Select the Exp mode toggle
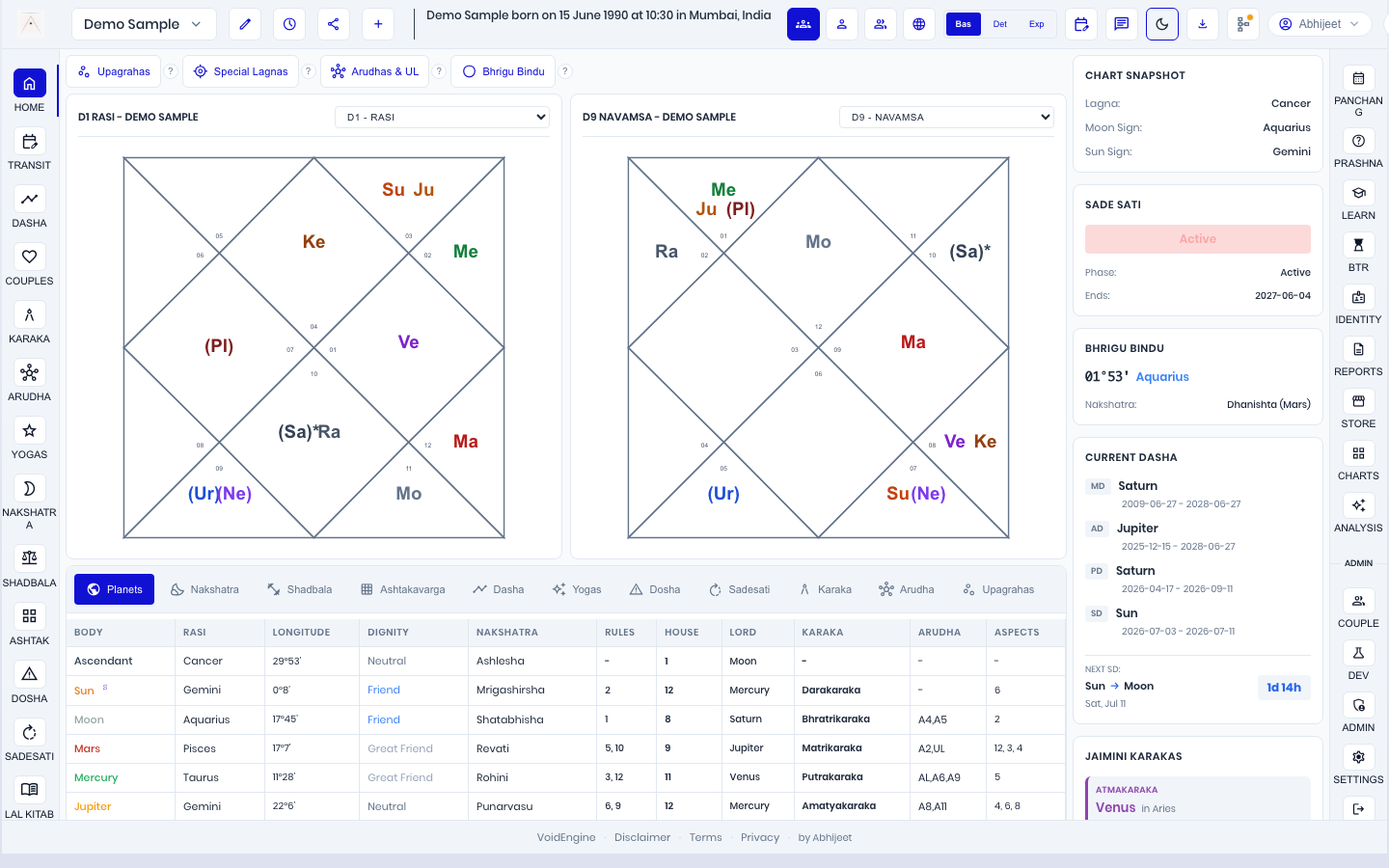1389x868 pixels. 1037,24
